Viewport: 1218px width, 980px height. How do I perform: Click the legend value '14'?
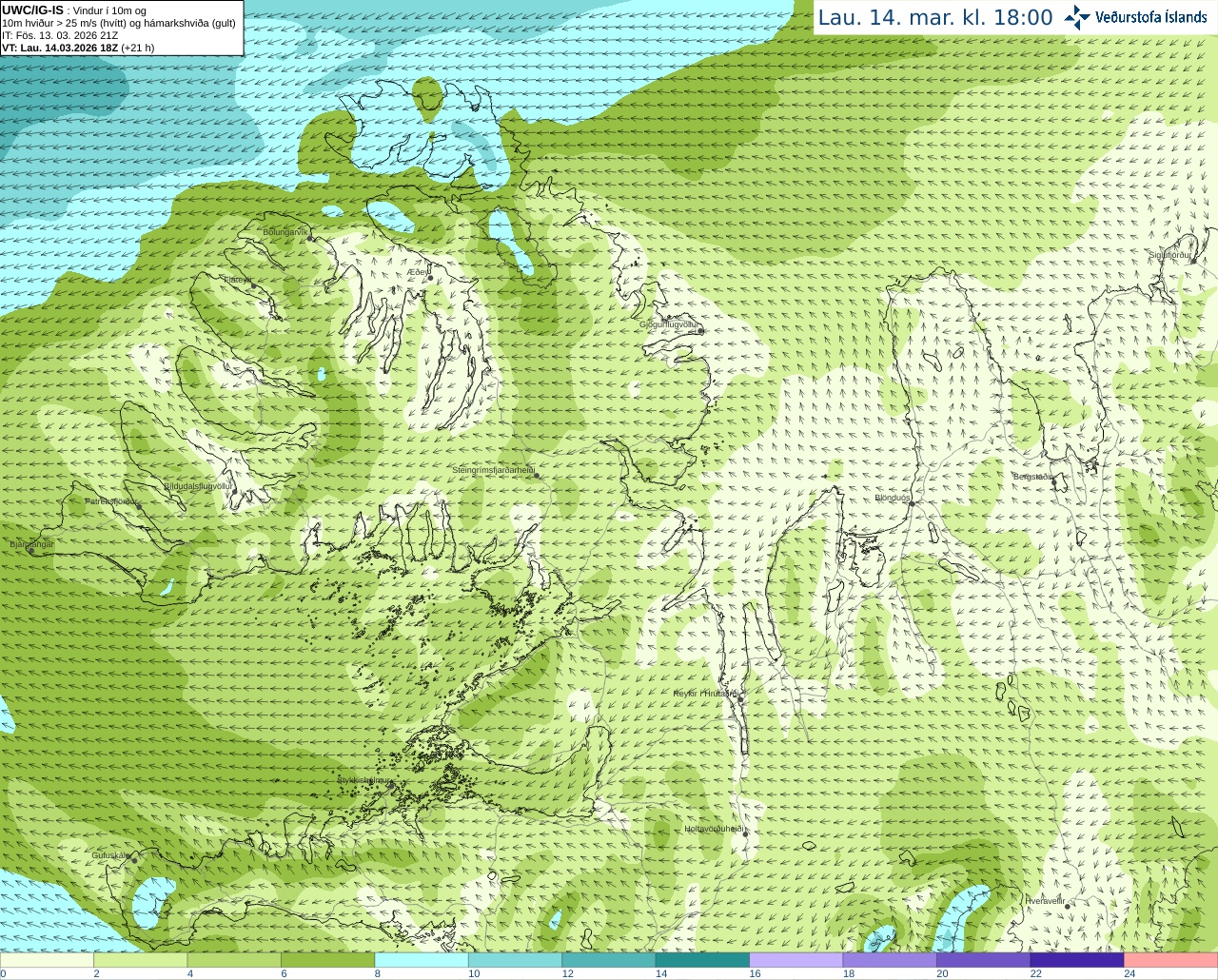click(x=661, y=973)
